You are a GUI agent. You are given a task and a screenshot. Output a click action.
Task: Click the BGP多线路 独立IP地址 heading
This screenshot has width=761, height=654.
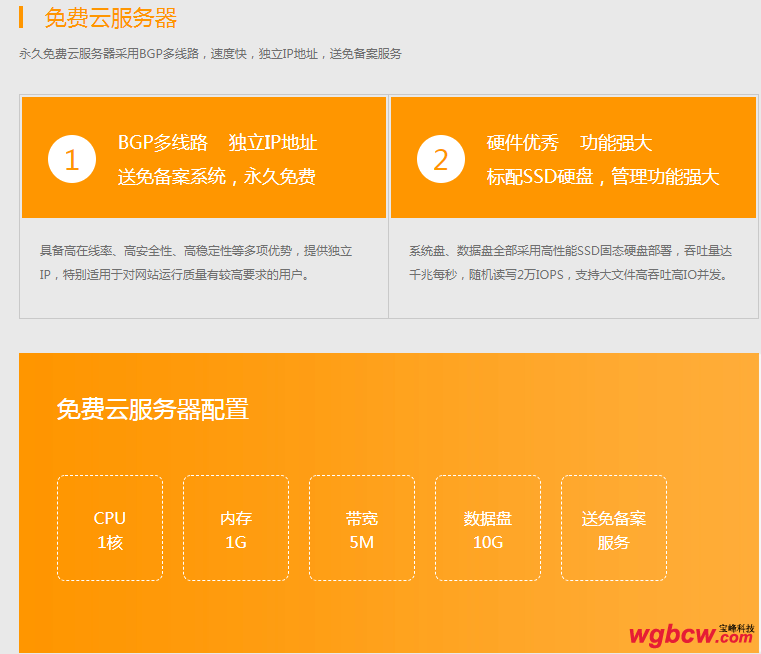pos(217,143)
